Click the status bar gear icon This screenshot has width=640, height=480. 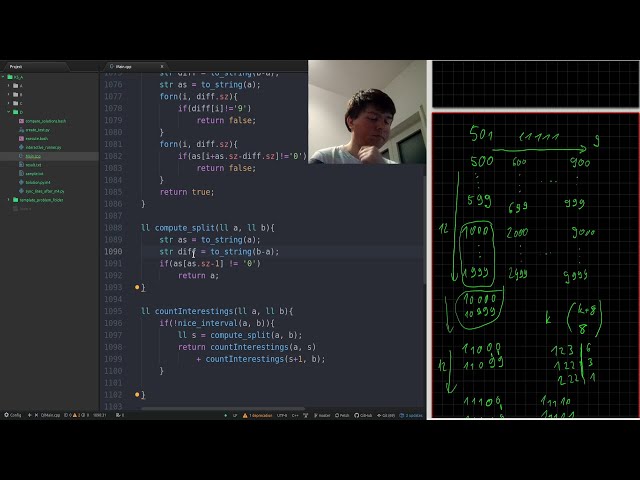[6, 415]
